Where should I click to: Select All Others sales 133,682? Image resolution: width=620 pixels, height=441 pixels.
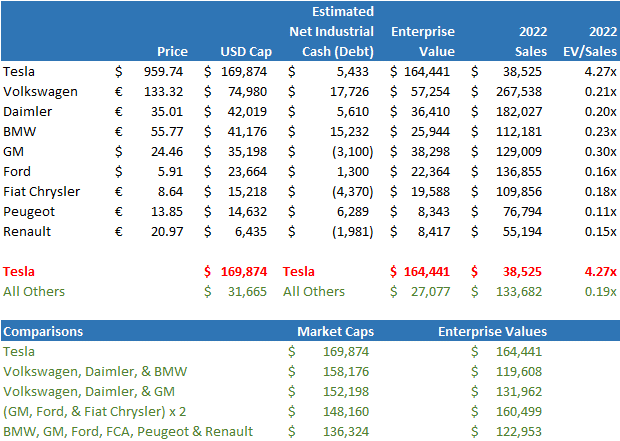click(x=519, y=292)
